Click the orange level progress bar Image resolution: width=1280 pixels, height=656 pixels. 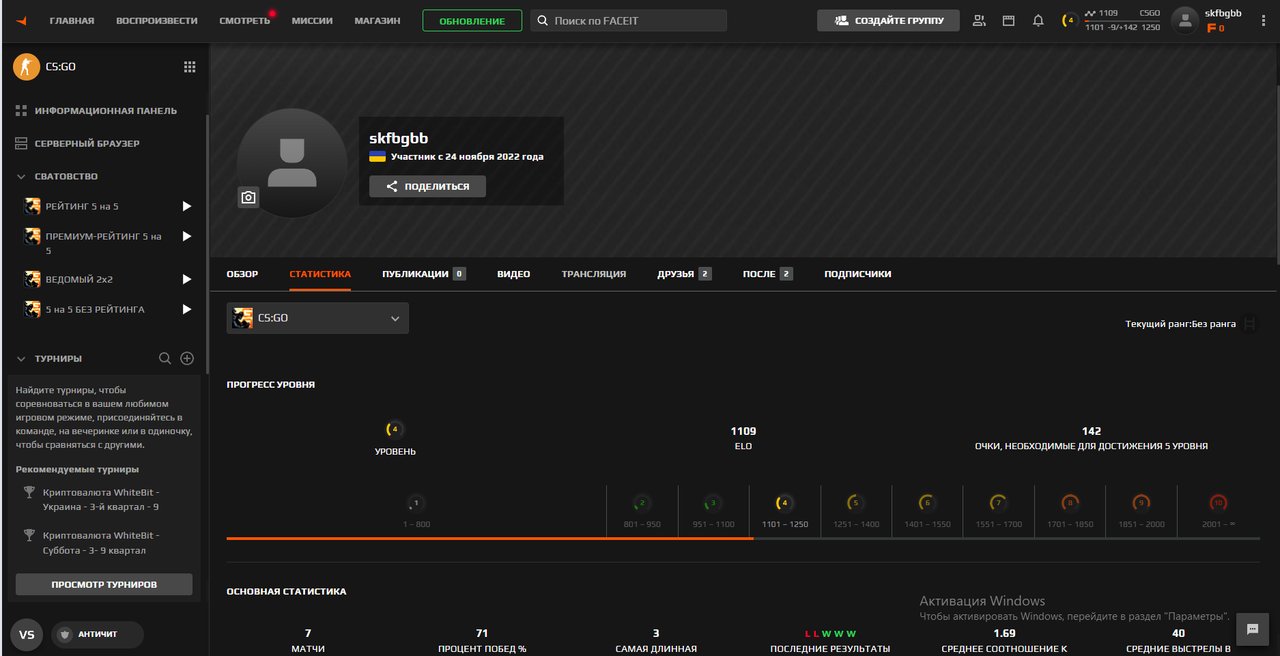coord(490,538)
